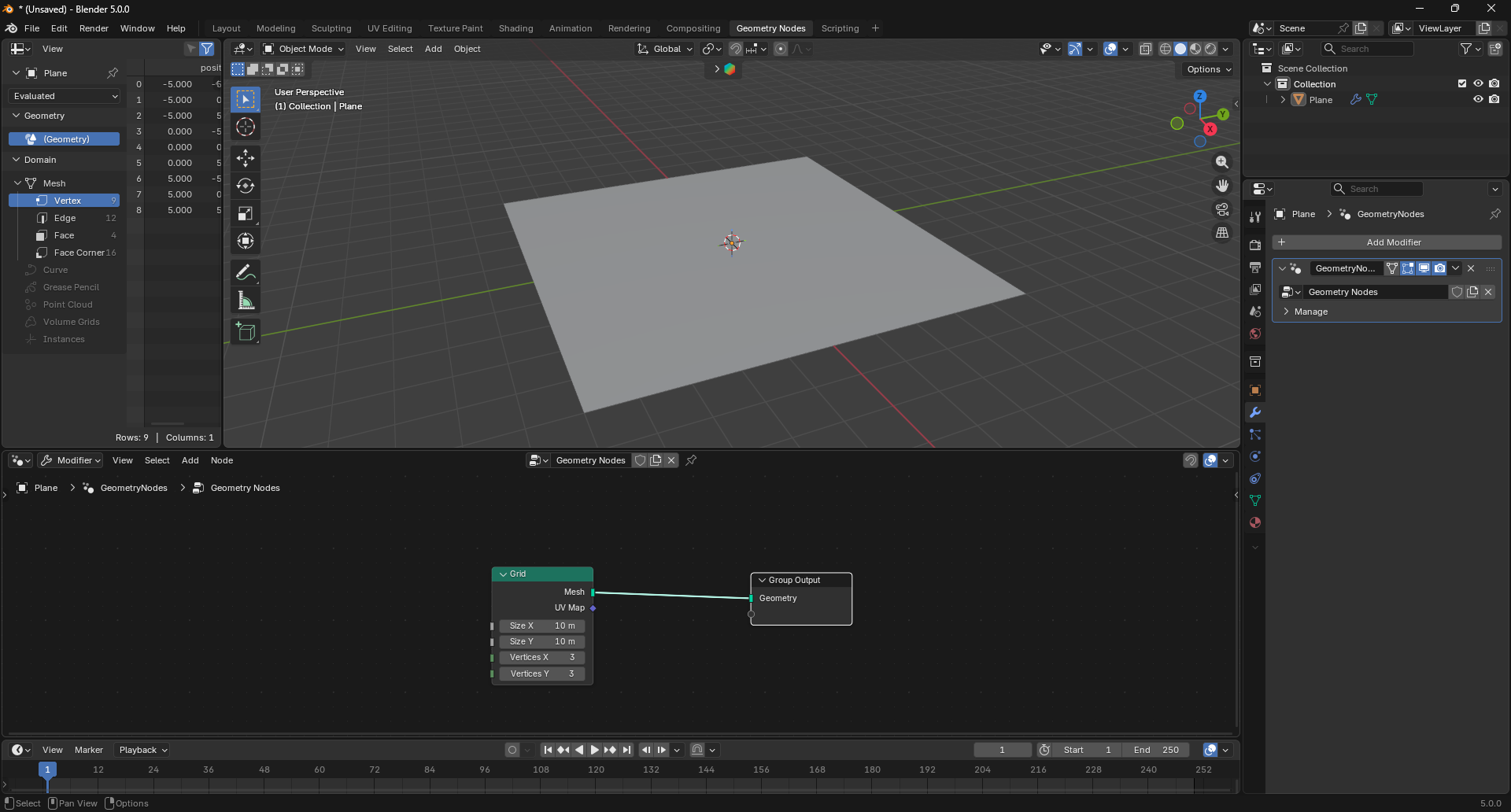Pin the node tree with the pin icon
This screenshot has height=812, width=1511.
point(691,460)
